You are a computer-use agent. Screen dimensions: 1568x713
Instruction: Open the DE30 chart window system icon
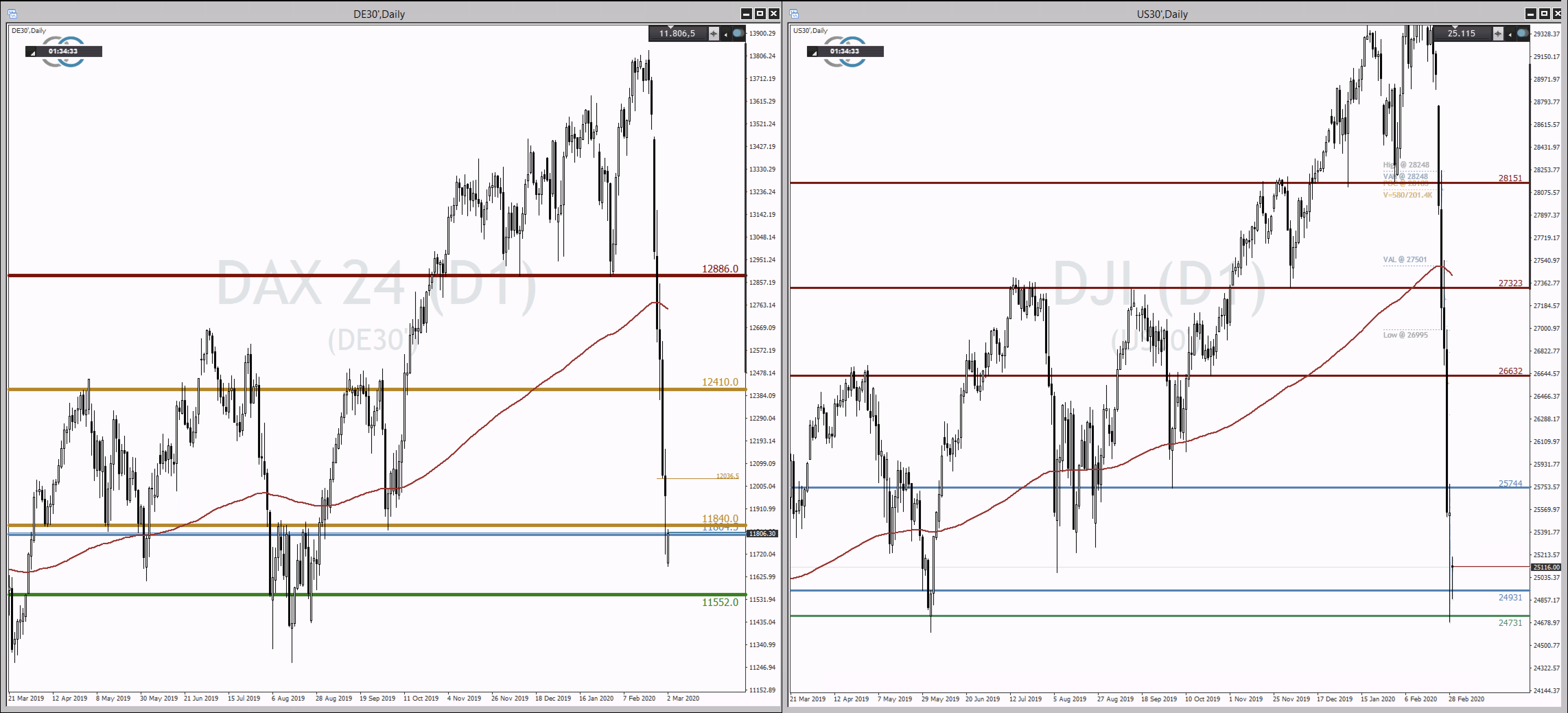(12, 13)
